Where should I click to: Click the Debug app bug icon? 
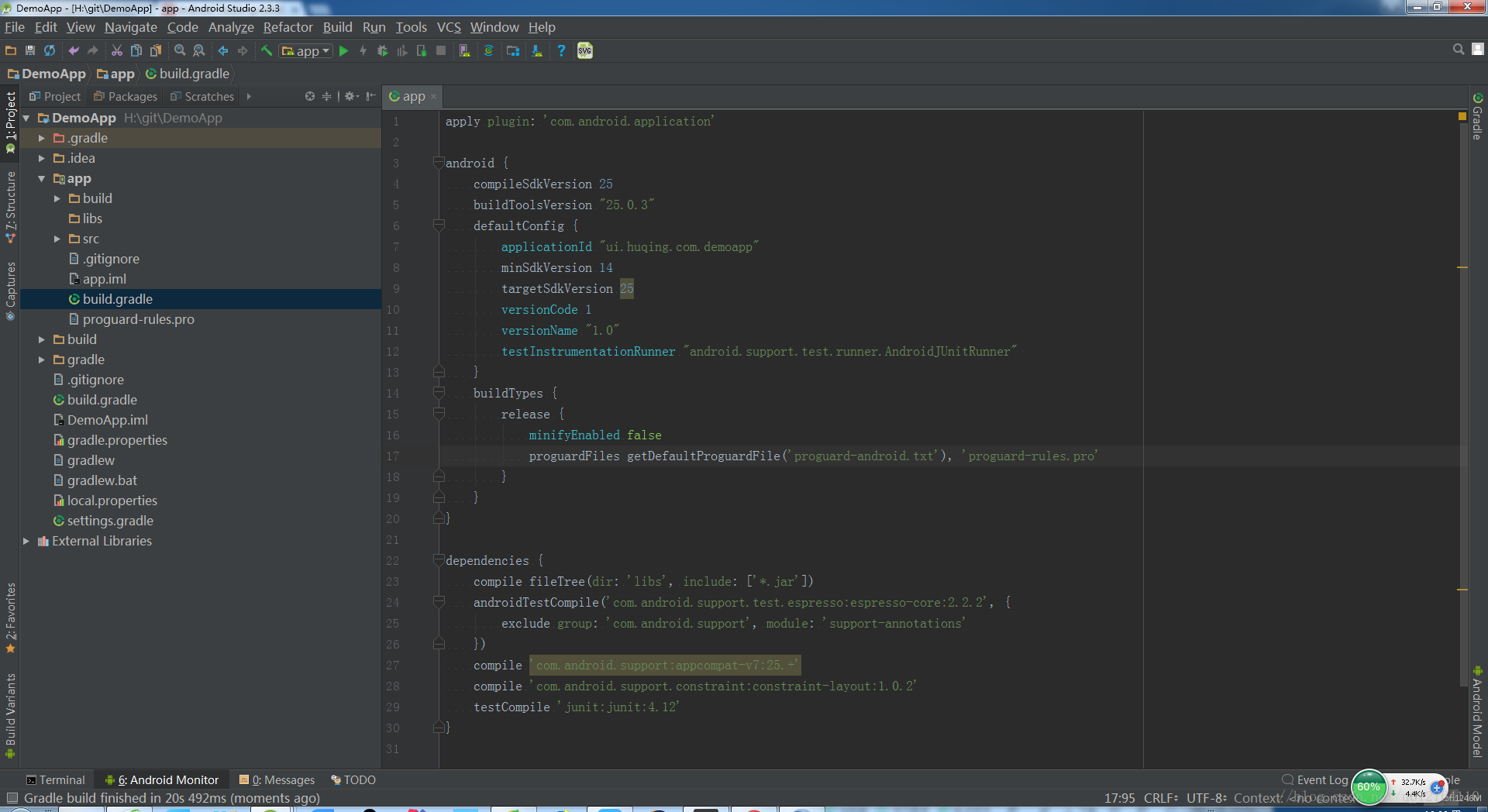click(382, 50)
